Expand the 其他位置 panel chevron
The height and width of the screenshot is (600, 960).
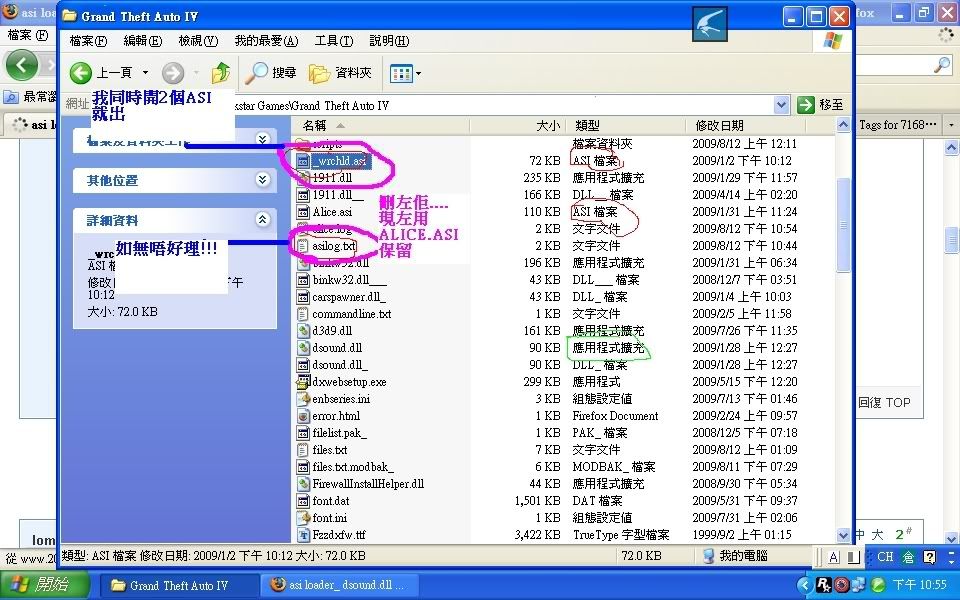click(x=262, y=180)
